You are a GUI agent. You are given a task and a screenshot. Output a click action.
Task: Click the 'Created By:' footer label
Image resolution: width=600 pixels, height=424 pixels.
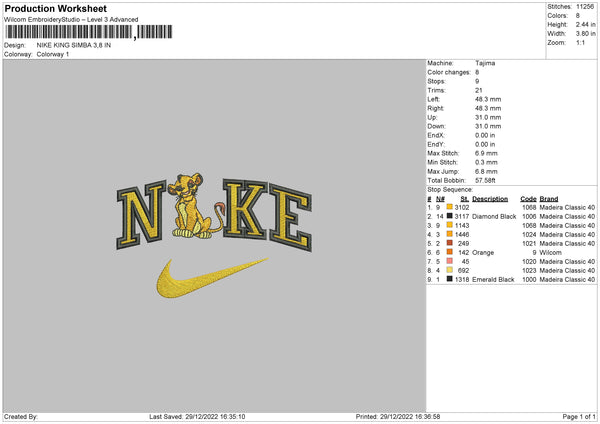point(21,417)
